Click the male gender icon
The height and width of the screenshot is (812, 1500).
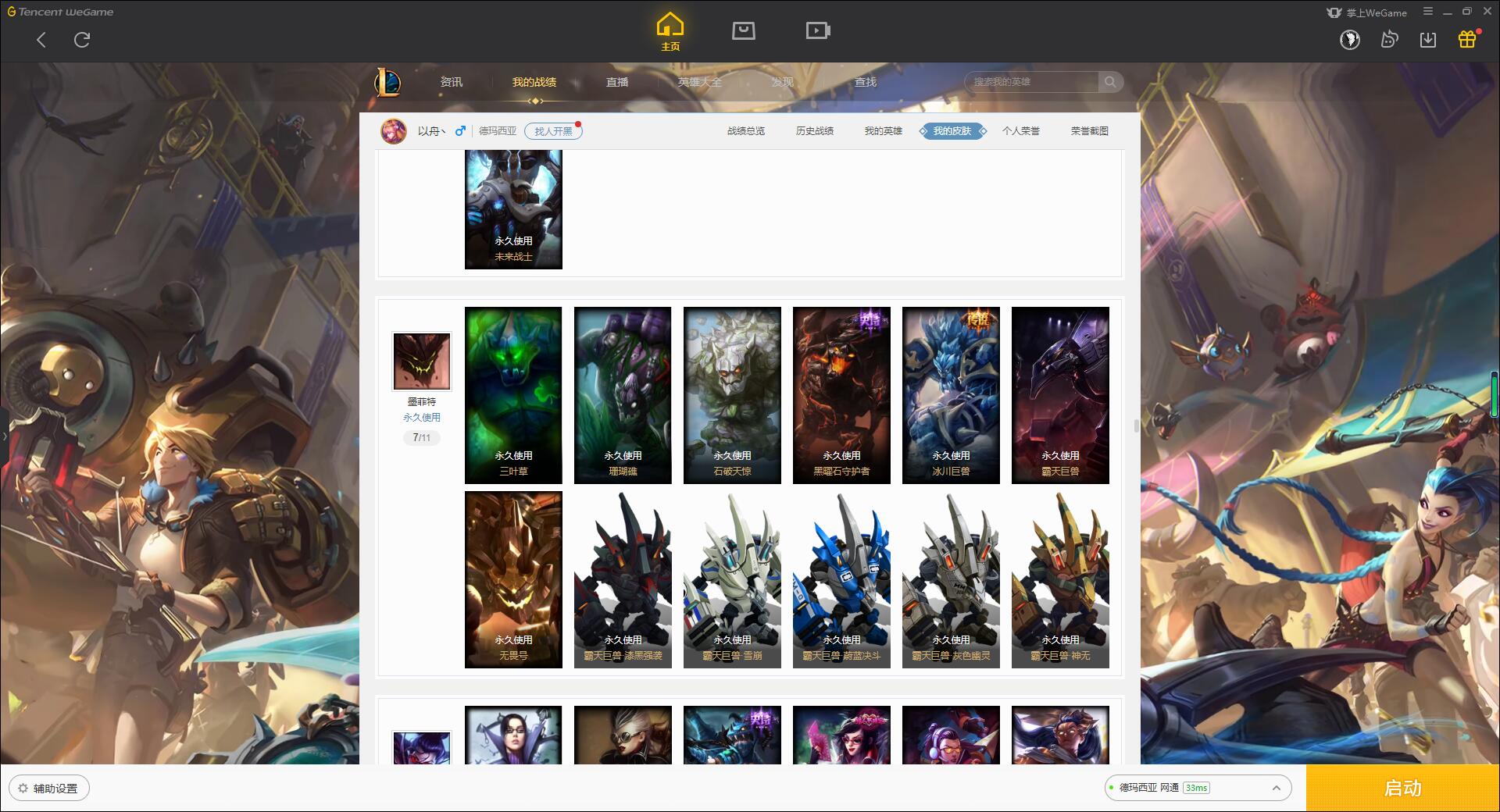[x=460, y=131]
